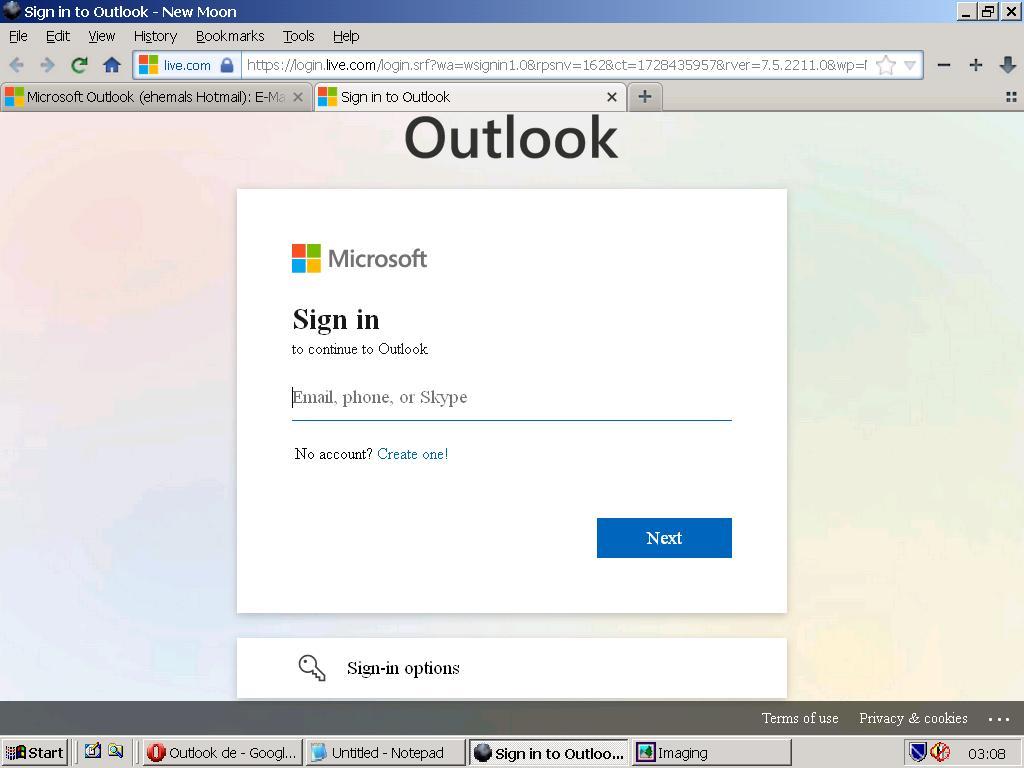The image size is (1024, 768).
Task: Reload the page with the green refresh icon
Action: tap(80, 65)
